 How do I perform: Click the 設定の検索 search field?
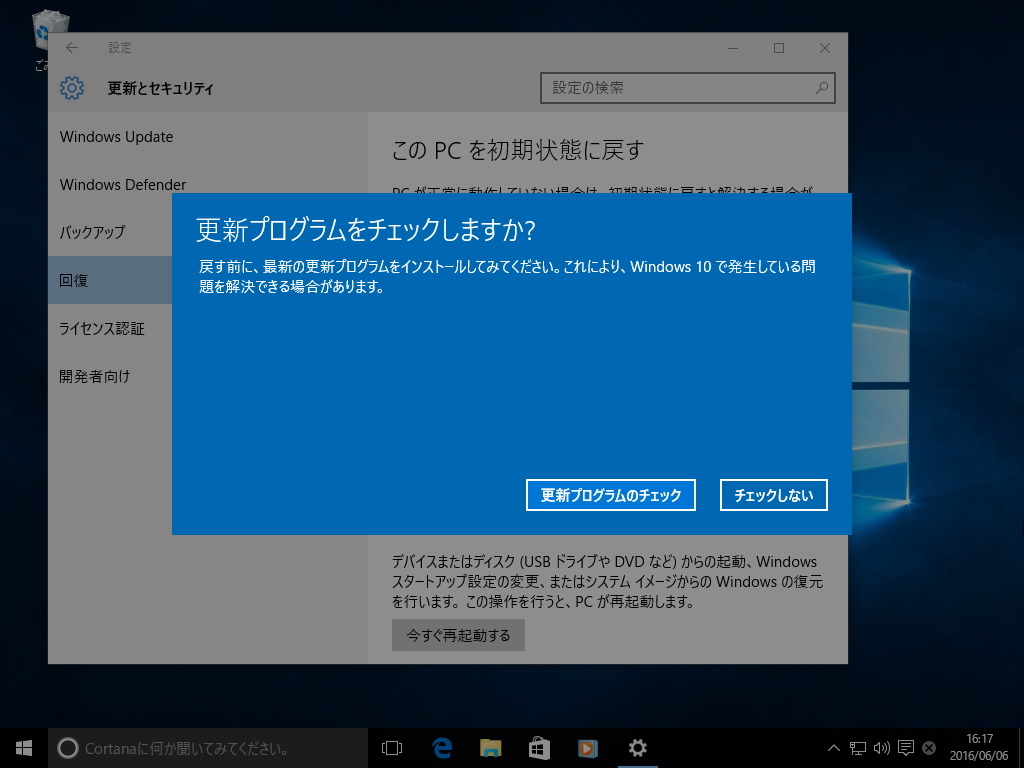coord(687,88)
